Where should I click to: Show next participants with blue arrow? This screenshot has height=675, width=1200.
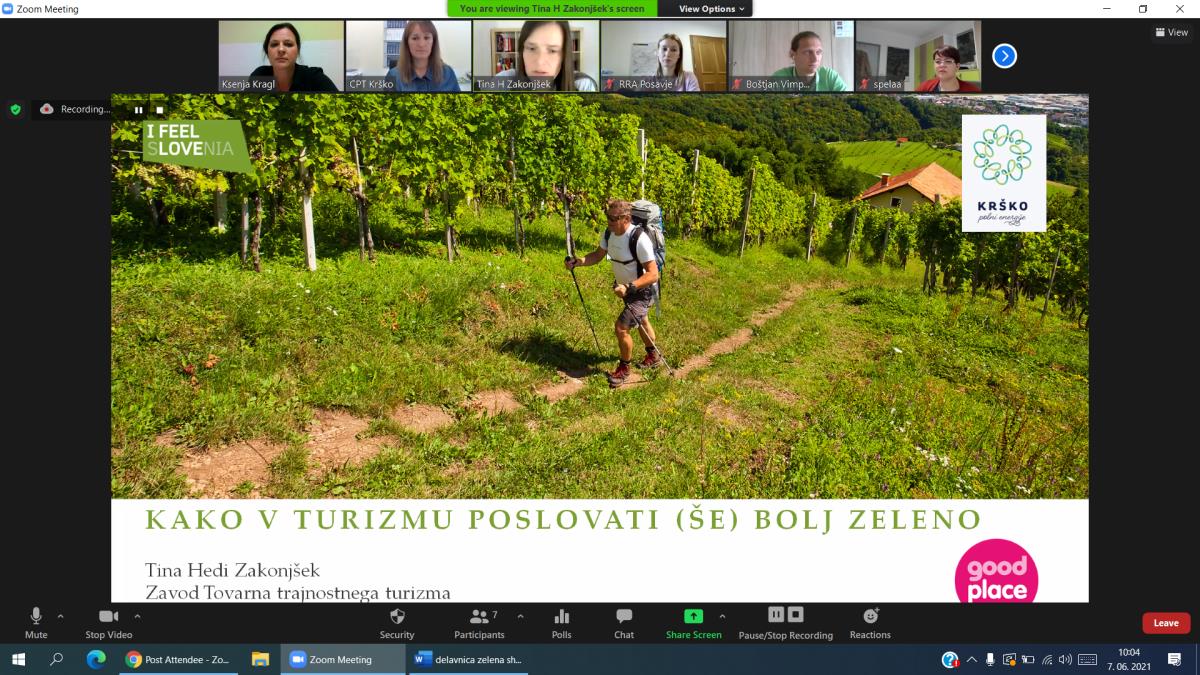1004,56
